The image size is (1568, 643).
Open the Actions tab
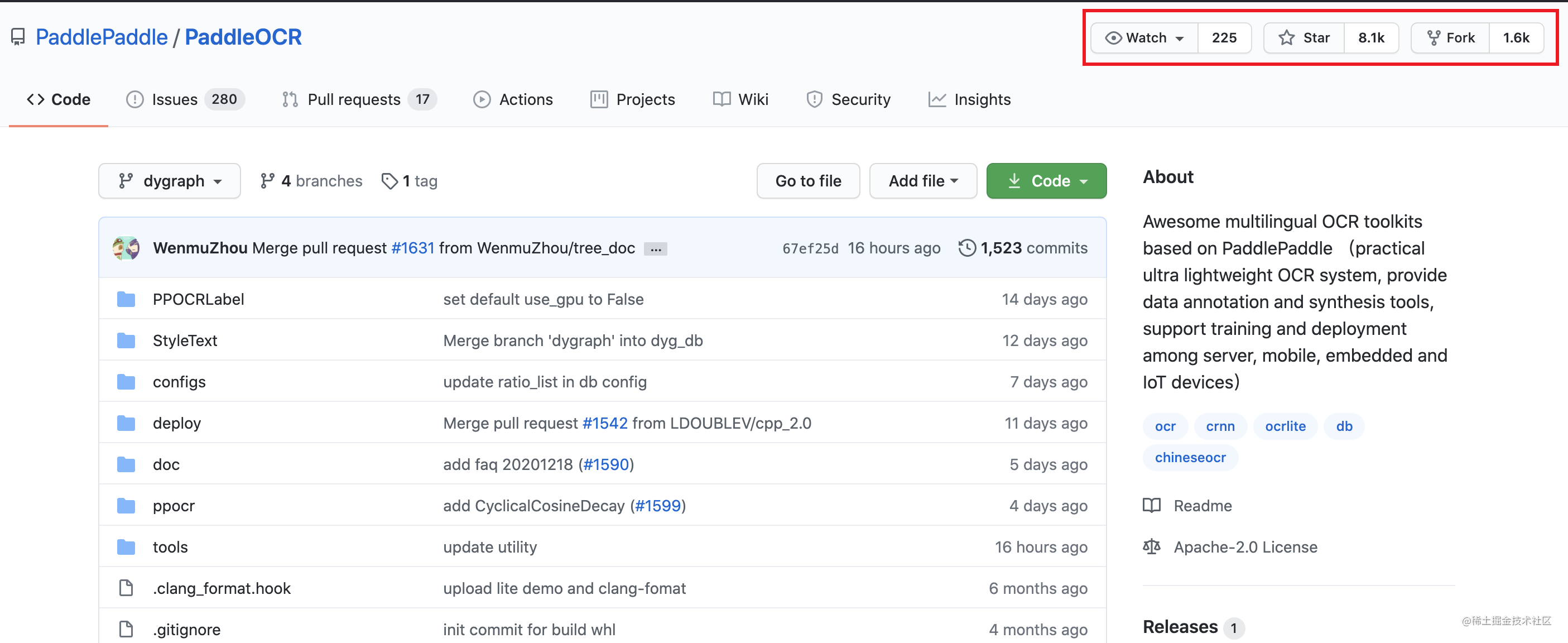coord(513,99)
